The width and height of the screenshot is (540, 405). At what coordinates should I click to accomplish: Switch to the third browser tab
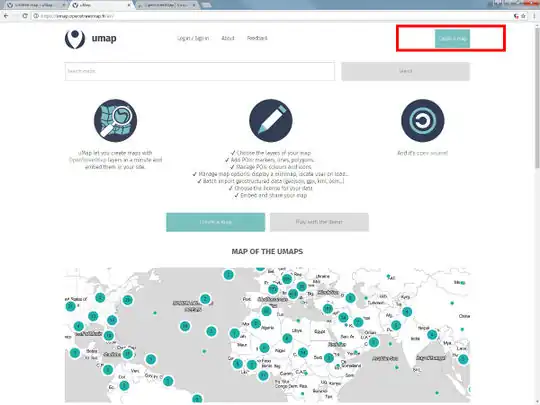point(167,5)
